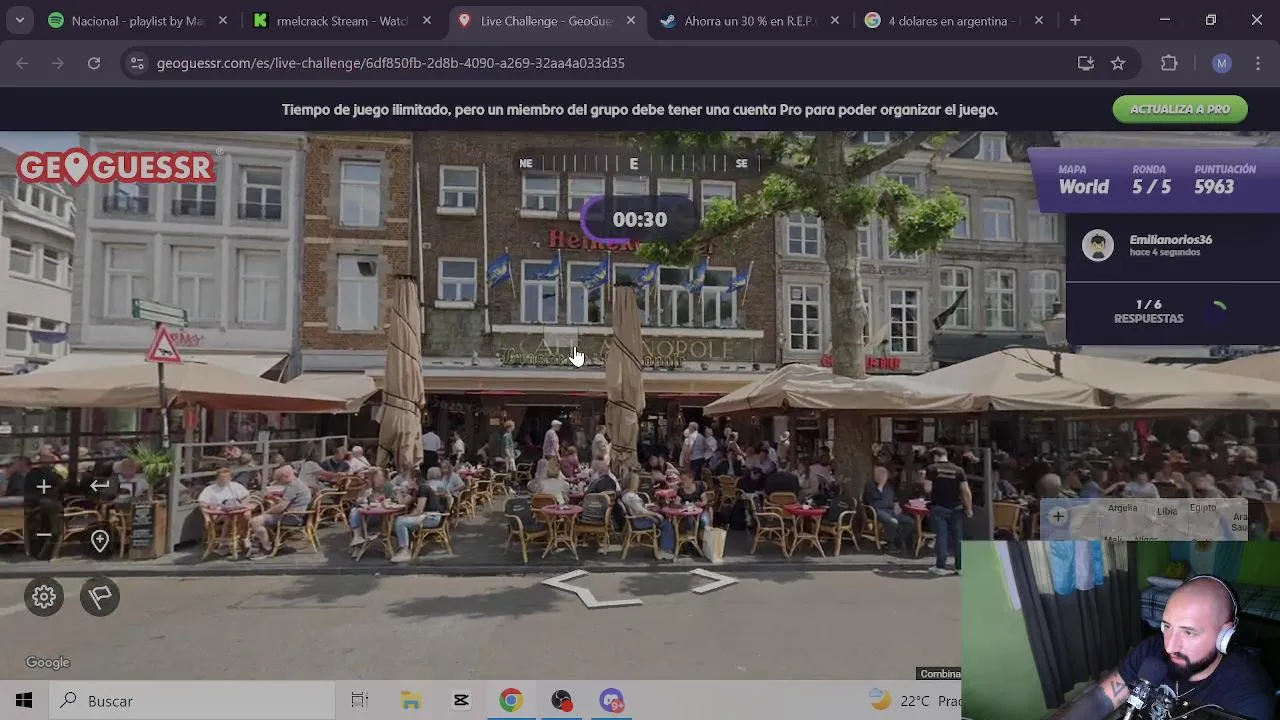The height and width of the screenshot is (720, 1280).
Task: Bookmark this page with the star
Action: (x=1118, y=63)
